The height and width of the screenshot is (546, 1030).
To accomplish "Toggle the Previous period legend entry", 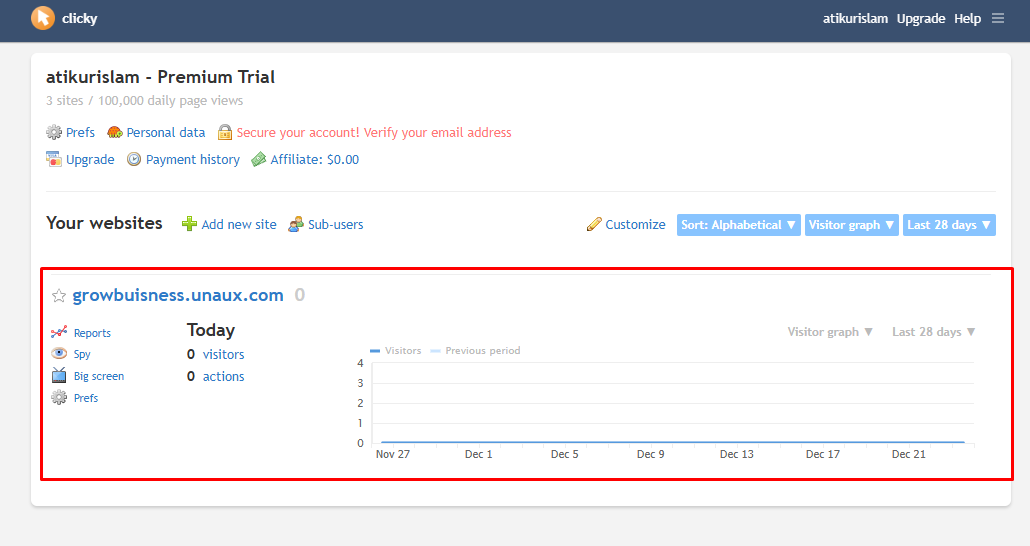I will coord(475,350).
